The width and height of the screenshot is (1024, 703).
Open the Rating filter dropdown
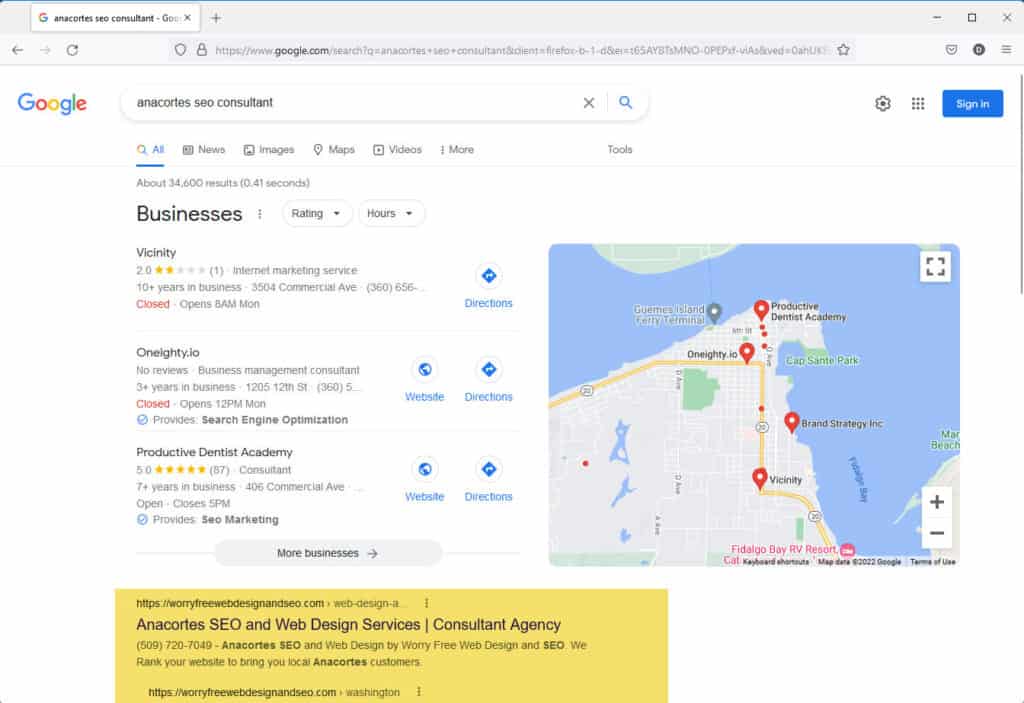[317, 214]
